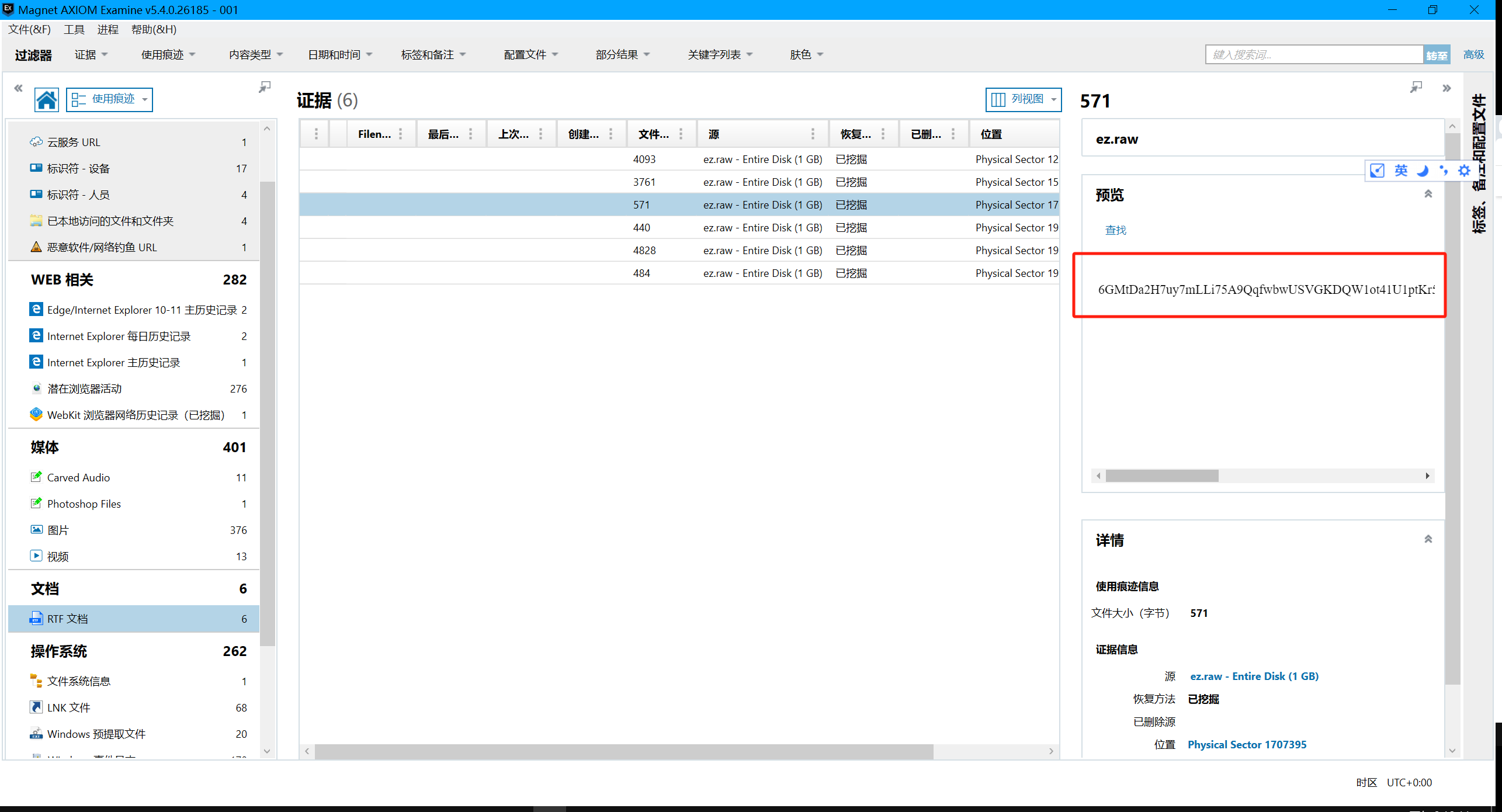Click the 转至 search button
This screenshot has height=812, width=1502.
[1437, 55]
